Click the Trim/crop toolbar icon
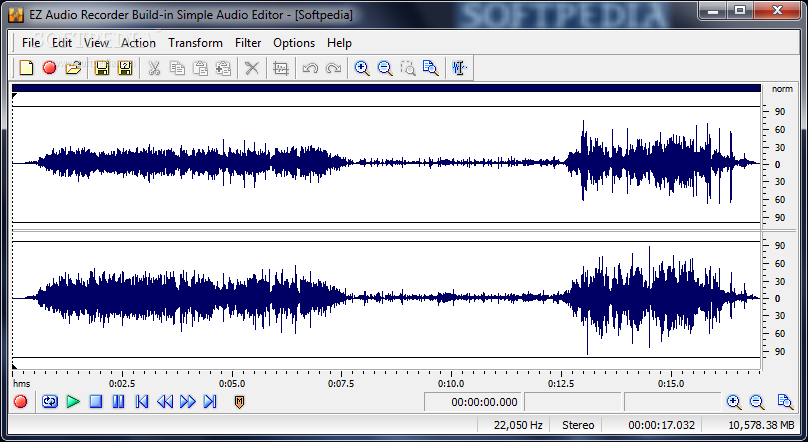The image size is (808, 442). pyautogui.click(x=281, y=68)
